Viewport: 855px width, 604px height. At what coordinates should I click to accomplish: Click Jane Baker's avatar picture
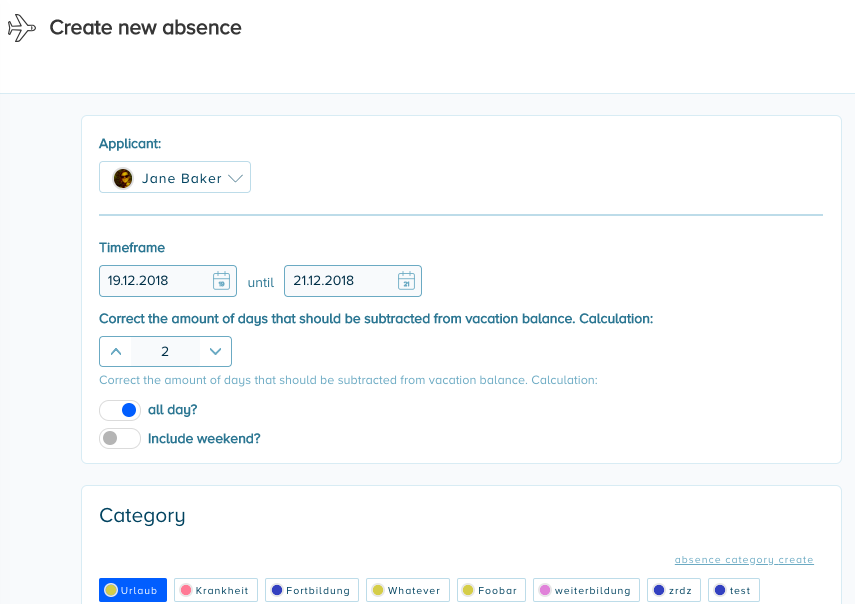pyautogui.click(x=123, y=178)
